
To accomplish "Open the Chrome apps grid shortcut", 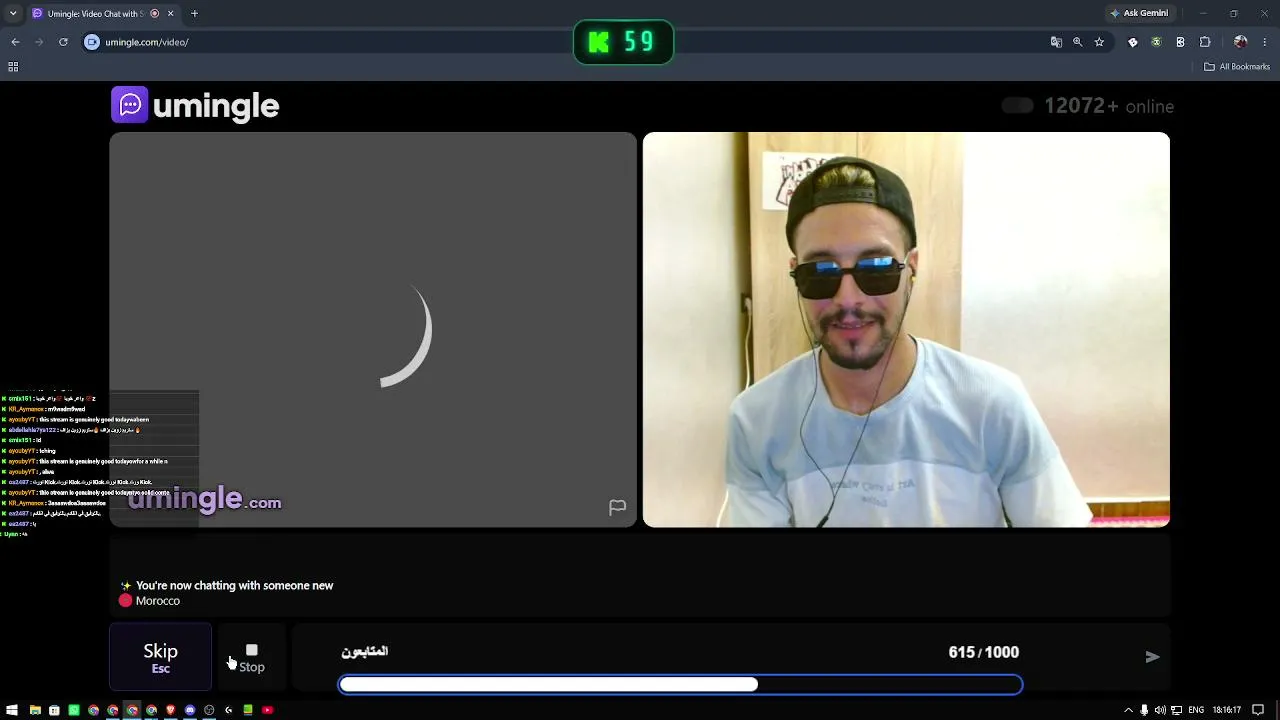I will point(13,67).
